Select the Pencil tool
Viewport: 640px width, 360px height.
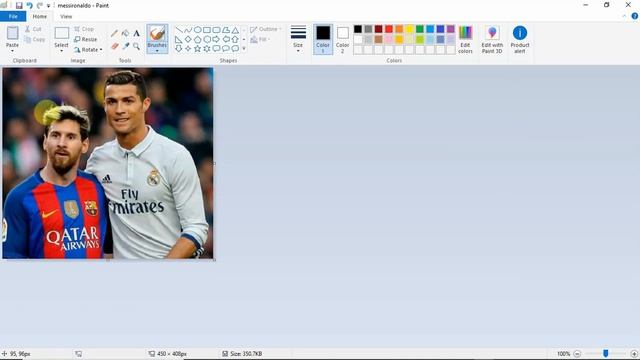click(x=114, y=33)
